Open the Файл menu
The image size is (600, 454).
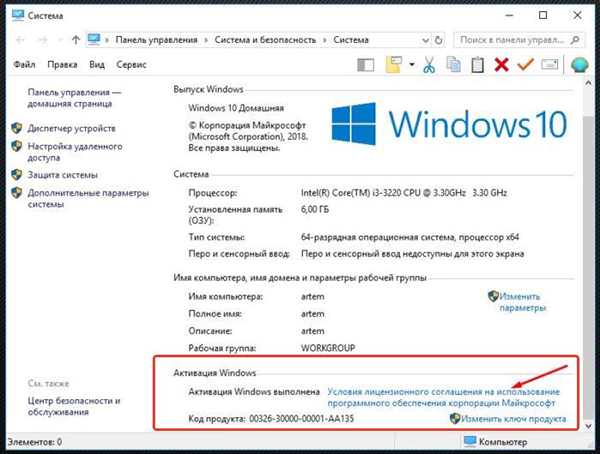(24, 65)
